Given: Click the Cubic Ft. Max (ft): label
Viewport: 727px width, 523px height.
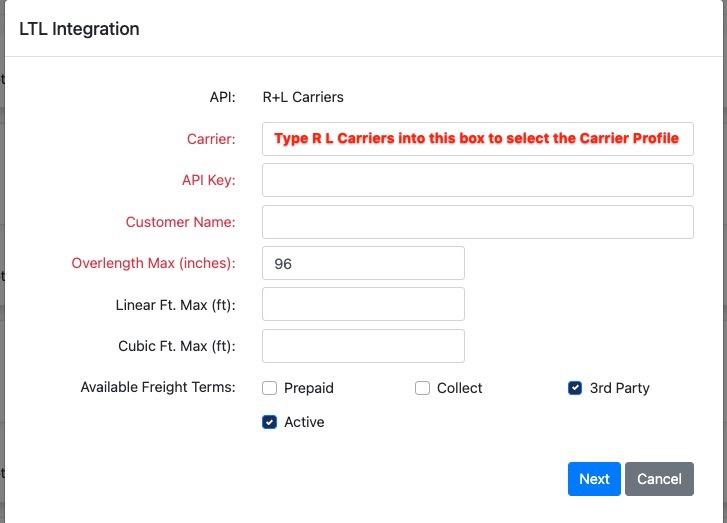Looking at the screenshot, I should point(176,346).
